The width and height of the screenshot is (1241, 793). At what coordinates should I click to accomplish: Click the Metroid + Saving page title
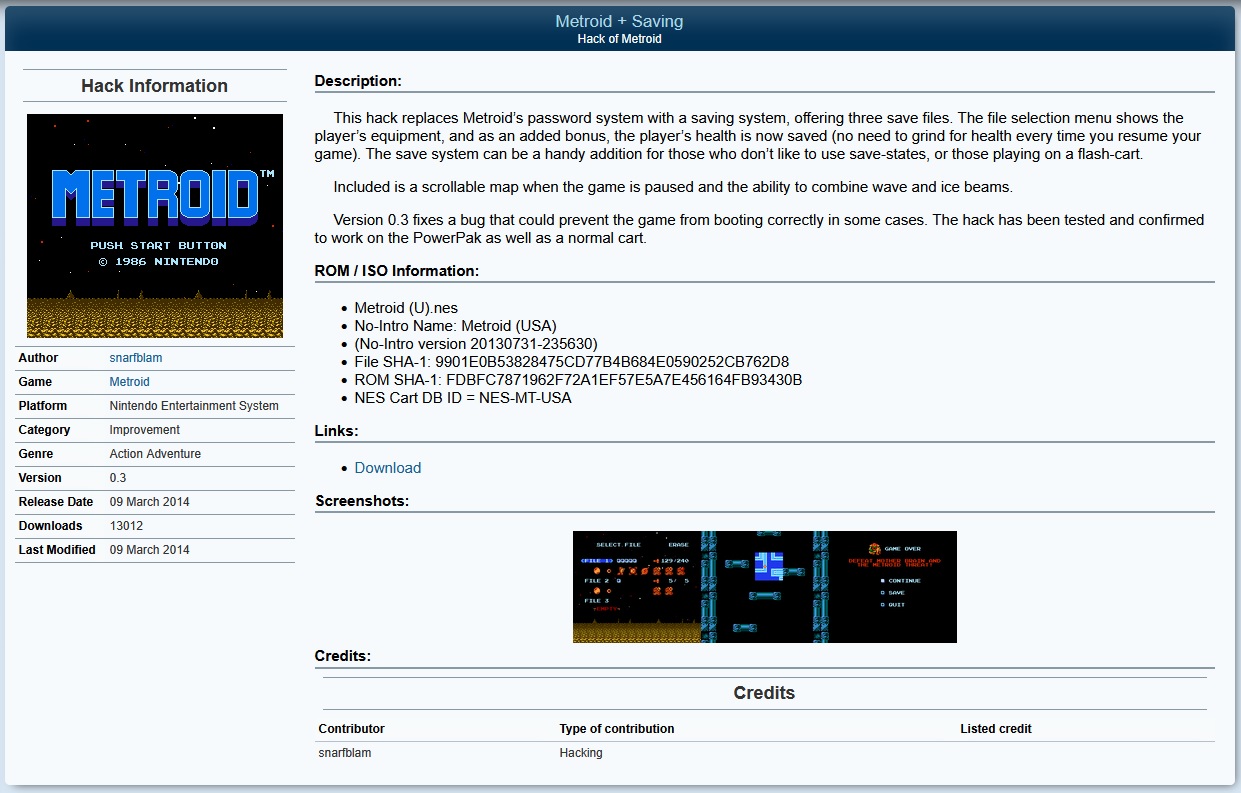point(620,21)
